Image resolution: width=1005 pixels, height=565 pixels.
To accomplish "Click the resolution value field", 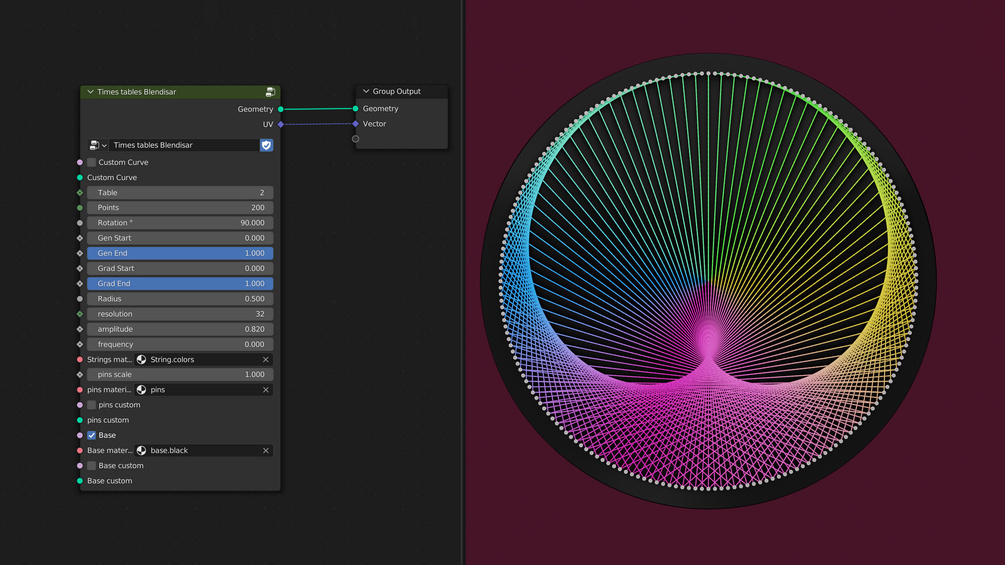I will (x=180, y=314).
